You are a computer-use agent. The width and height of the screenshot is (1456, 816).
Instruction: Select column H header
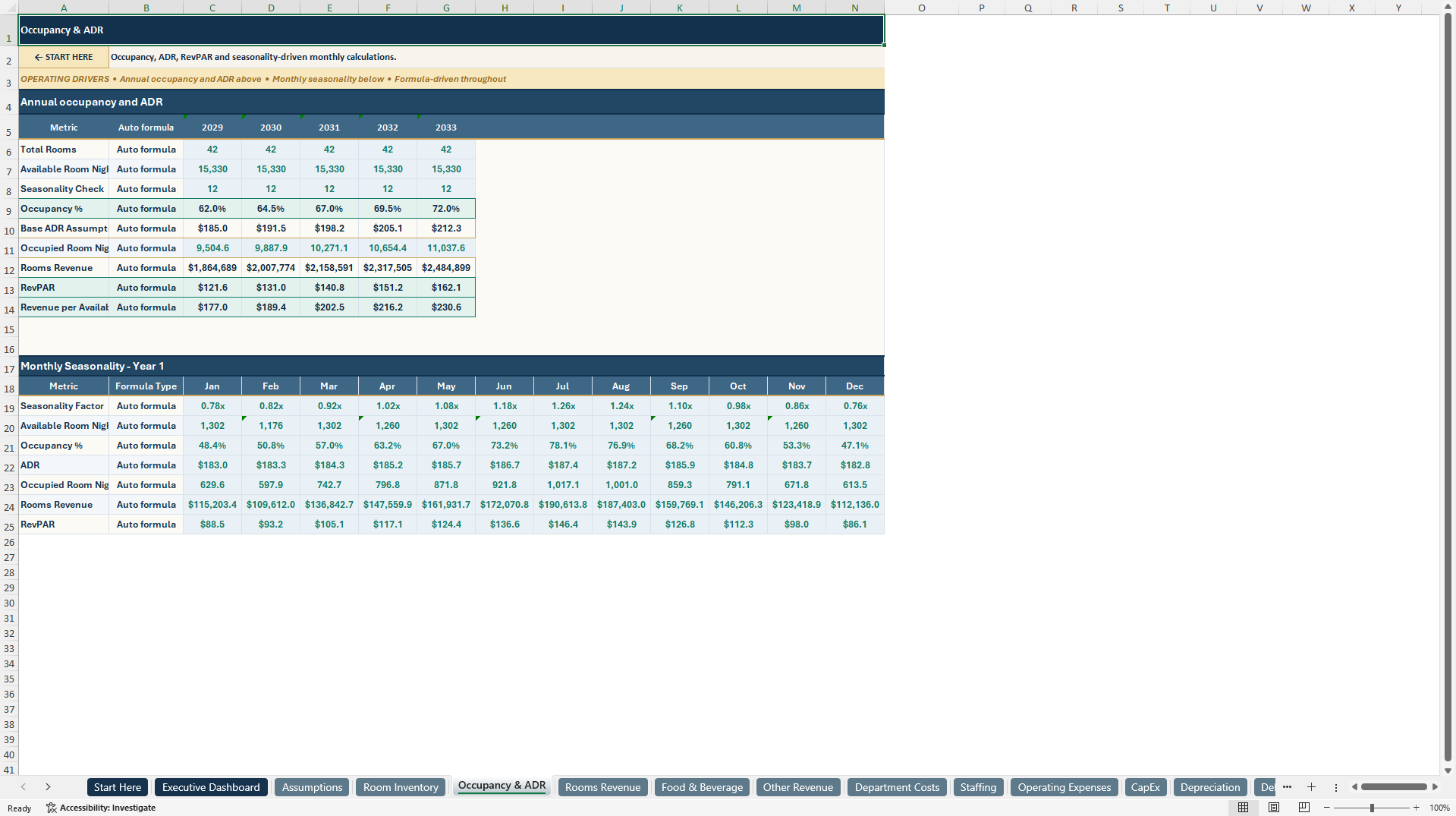tap(505, 8)
